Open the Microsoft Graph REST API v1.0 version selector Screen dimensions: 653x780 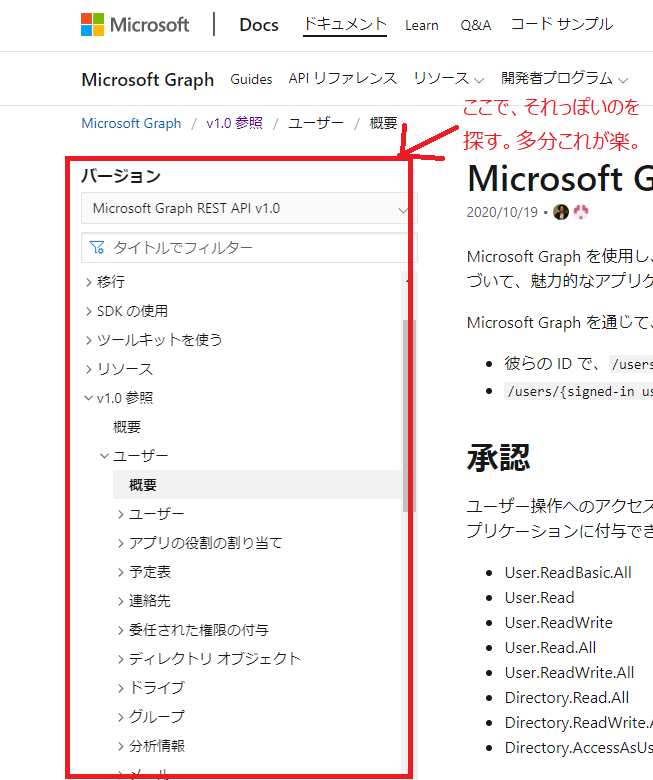[x=249, y=208]
